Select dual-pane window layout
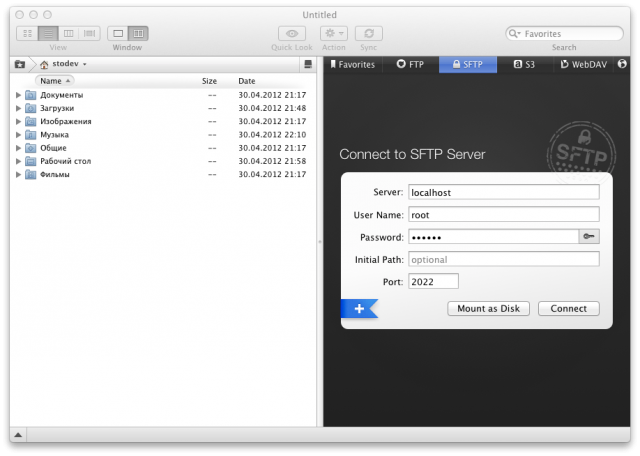The image size is (640, 456). [138, 33]
